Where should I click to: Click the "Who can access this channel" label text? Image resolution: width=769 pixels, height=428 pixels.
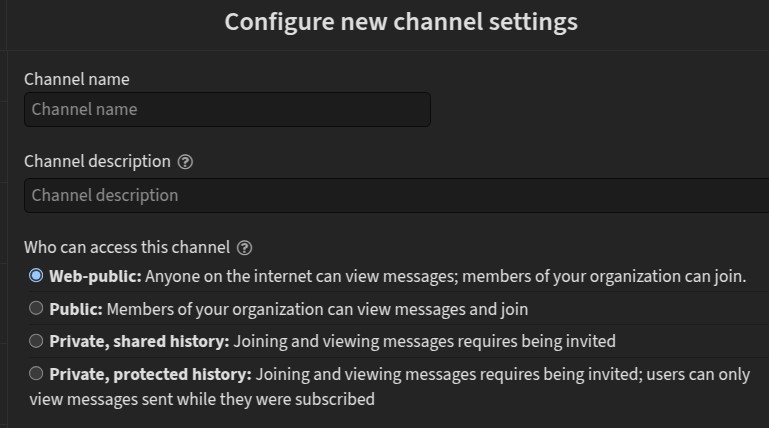pos(127,248)
